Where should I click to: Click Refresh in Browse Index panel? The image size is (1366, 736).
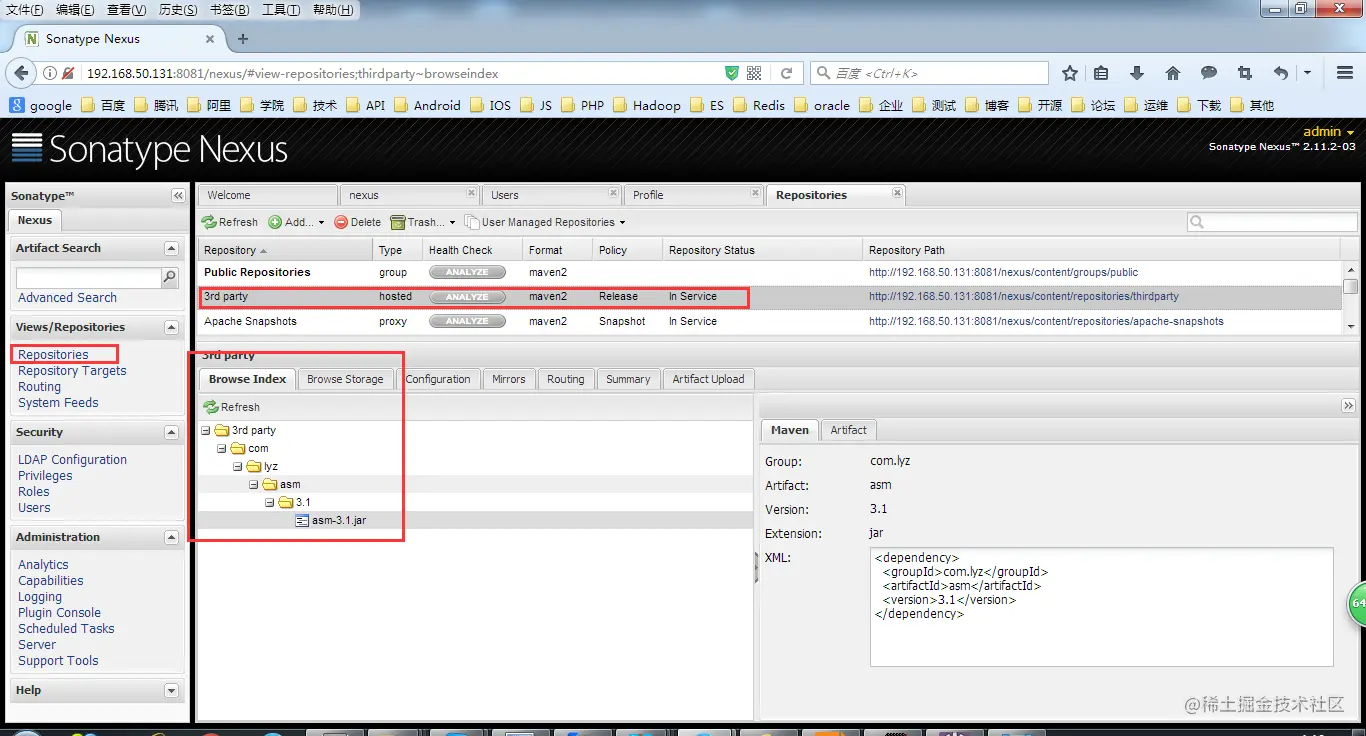click(232, 407)
